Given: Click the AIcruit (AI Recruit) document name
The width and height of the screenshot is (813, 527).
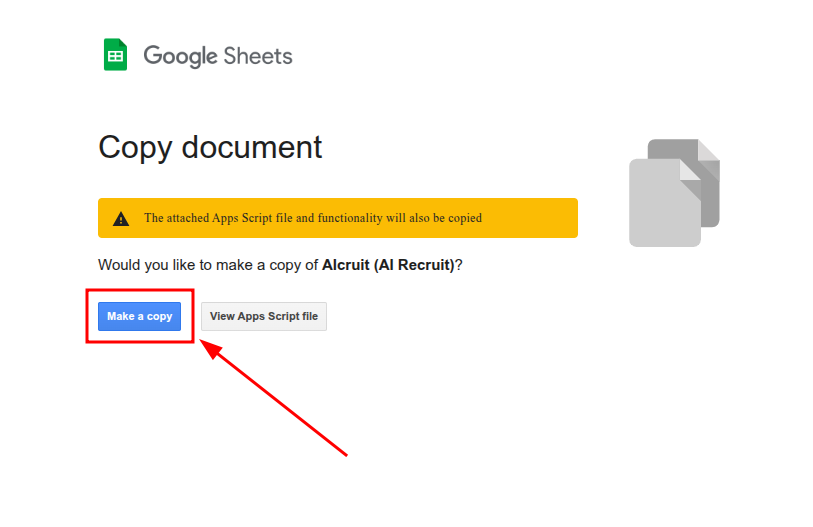Looking at the screenshot, I should tap(388, 265).
